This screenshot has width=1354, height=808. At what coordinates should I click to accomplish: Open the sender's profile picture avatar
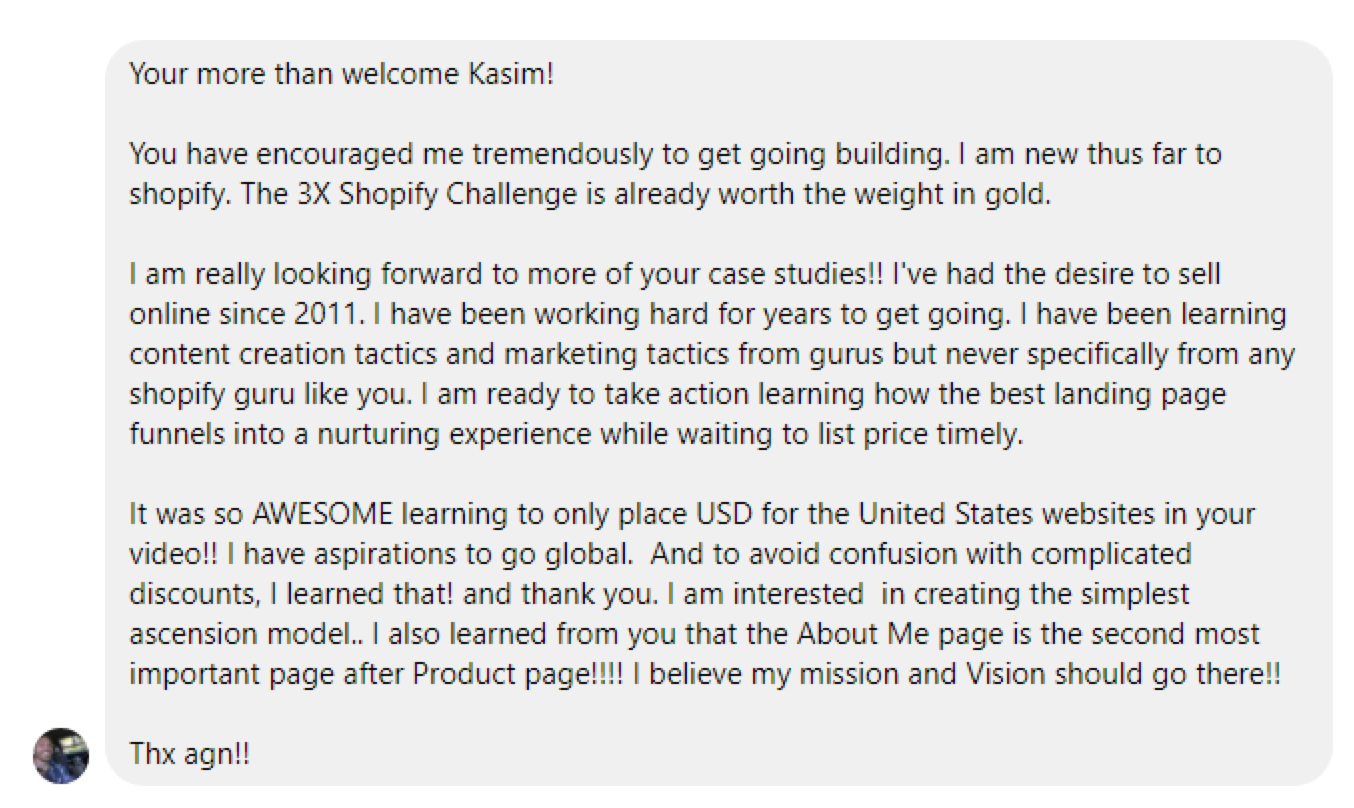pos(61,755)
